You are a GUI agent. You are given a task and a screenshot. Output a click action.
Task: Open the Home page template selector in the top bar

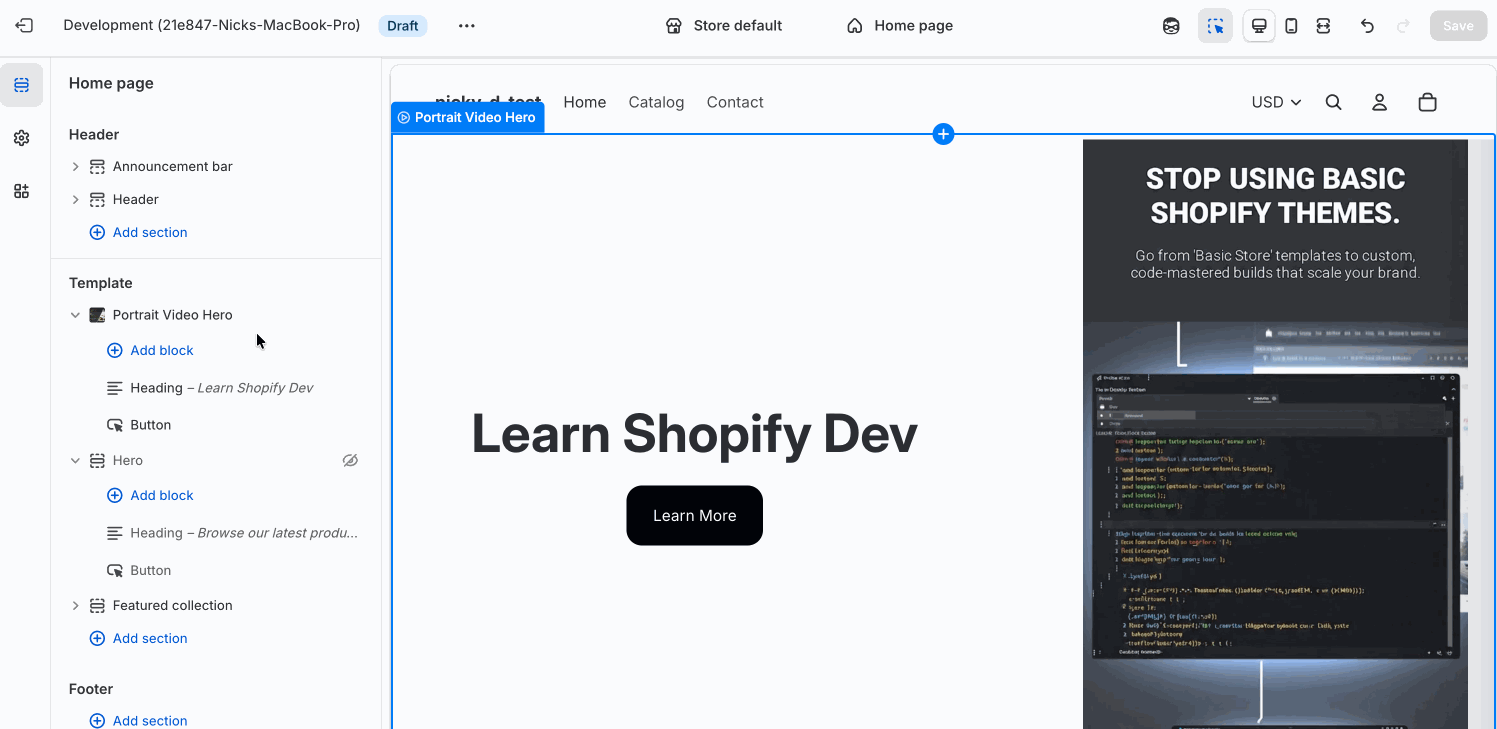point(900,26)
